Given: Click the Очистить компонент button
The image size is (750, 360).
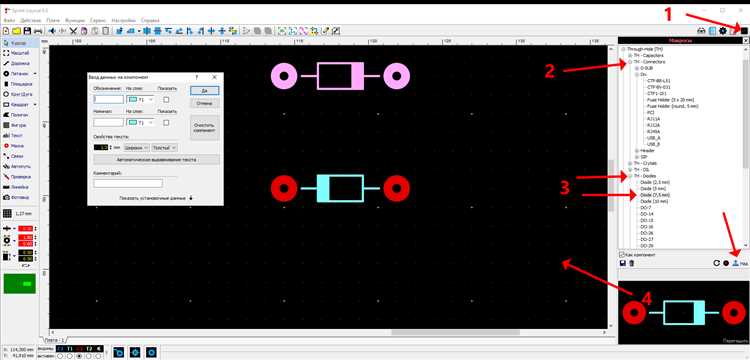Looking at the screenshot, I should (x=204, y=128).
